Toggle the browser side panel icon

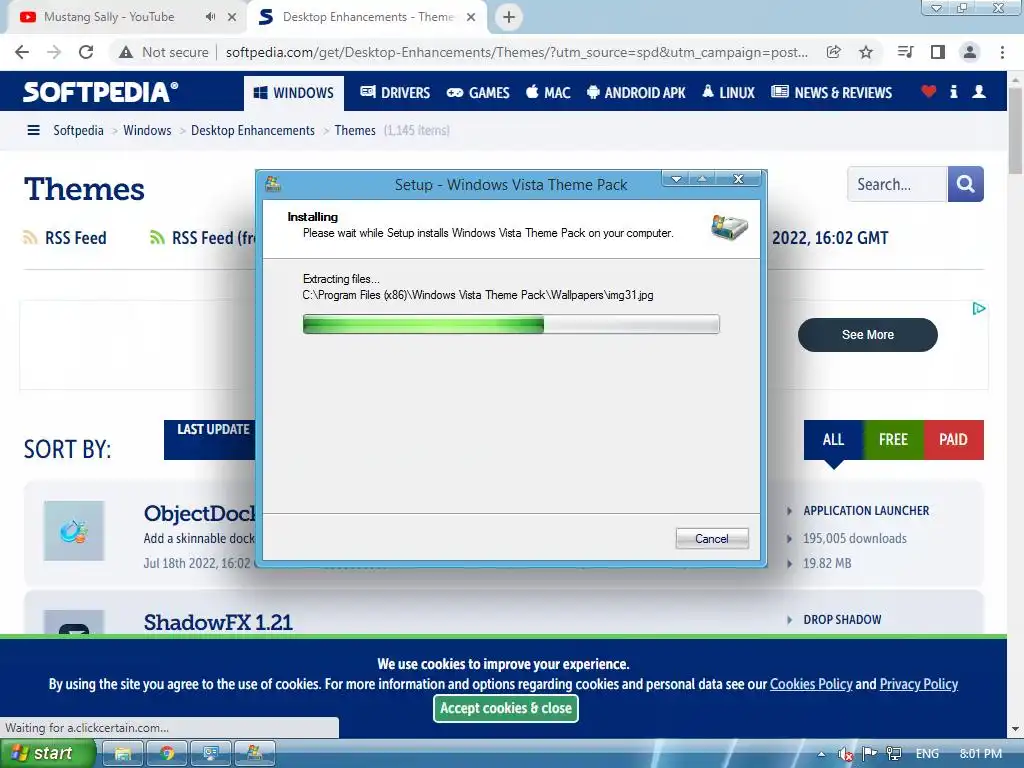938,52
